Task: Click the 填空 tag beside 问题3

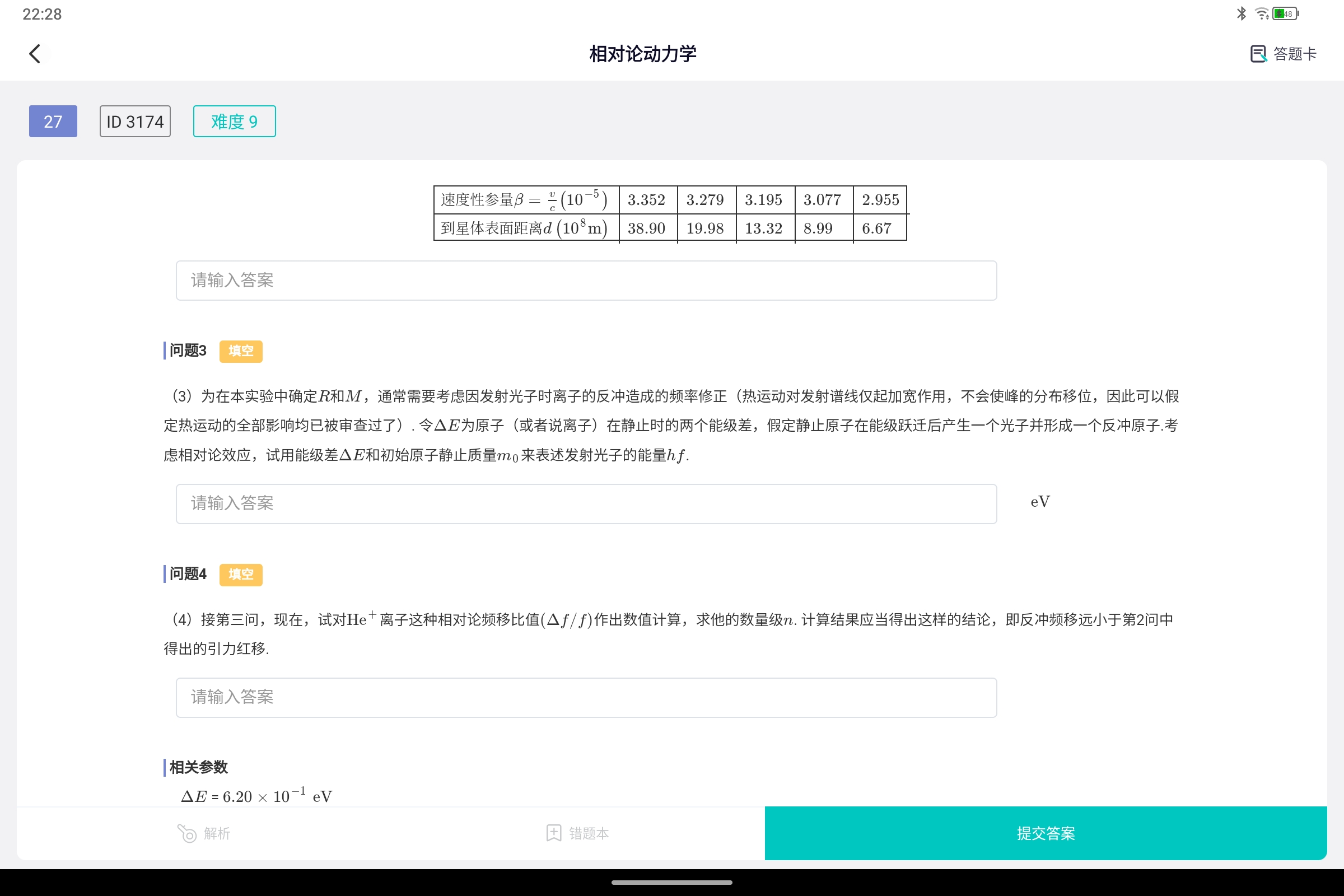Action: [241, 351]
